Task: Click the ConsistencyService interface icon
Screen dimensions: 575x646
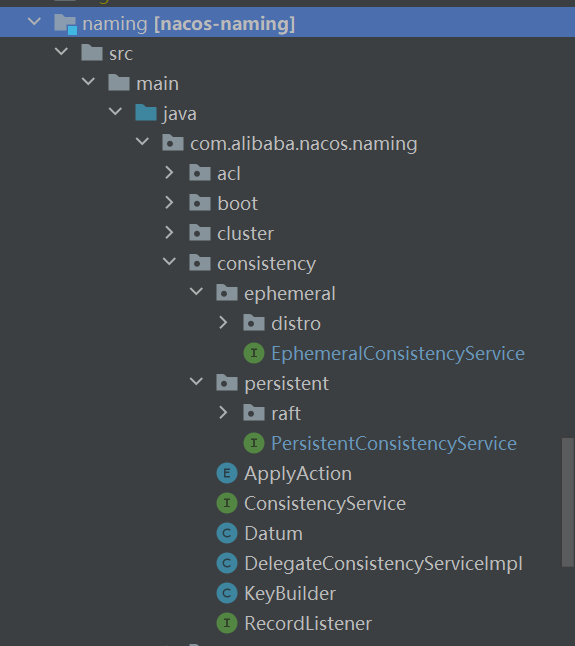Action: 227,503
